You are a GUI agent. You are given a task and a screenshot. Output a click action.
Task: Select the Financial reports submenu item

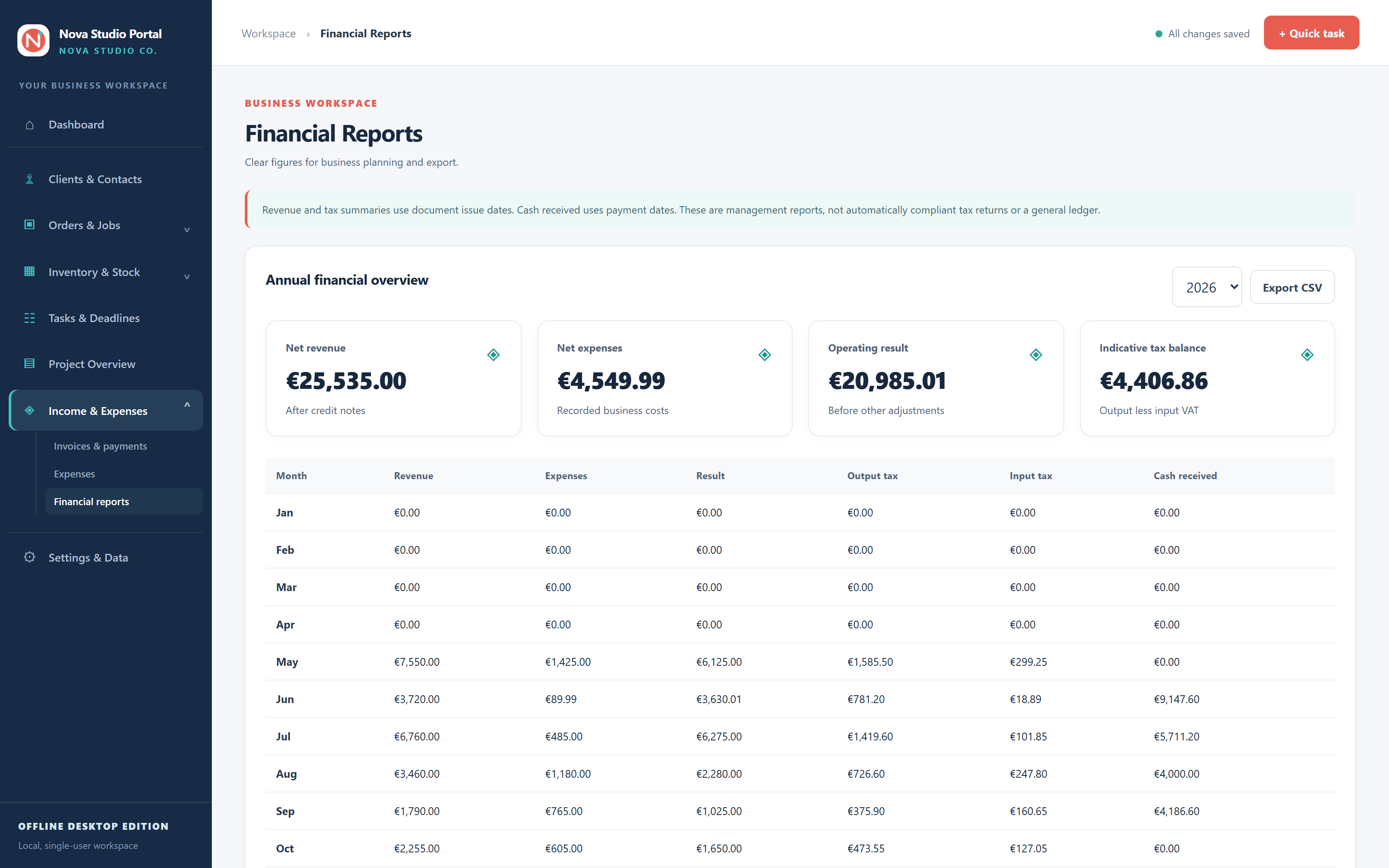click(124, 501)
